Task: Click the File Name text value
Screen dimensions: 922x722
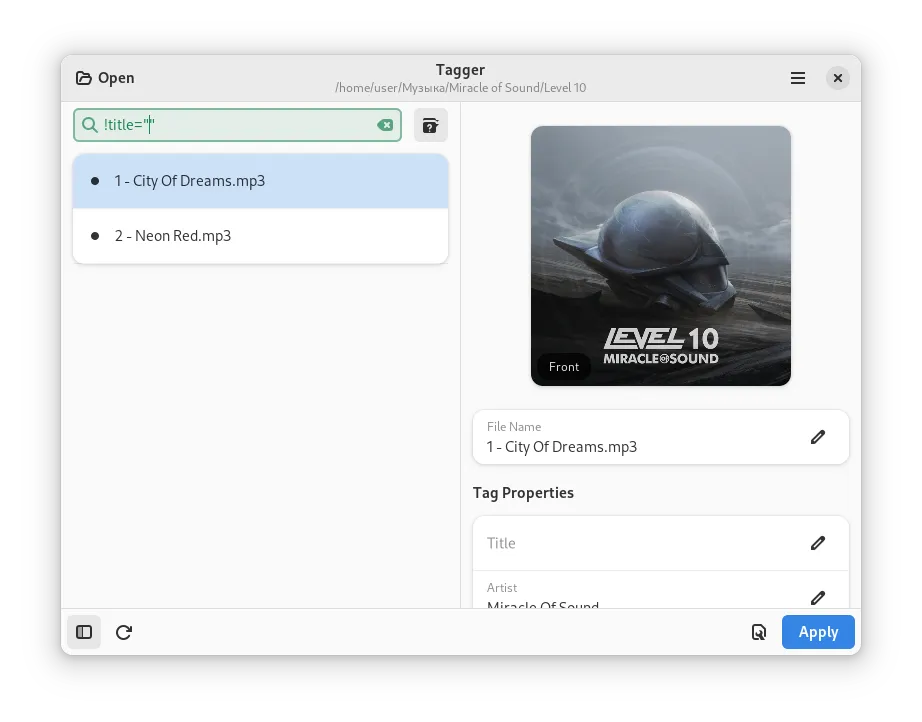Action: [x=562, y=447]
